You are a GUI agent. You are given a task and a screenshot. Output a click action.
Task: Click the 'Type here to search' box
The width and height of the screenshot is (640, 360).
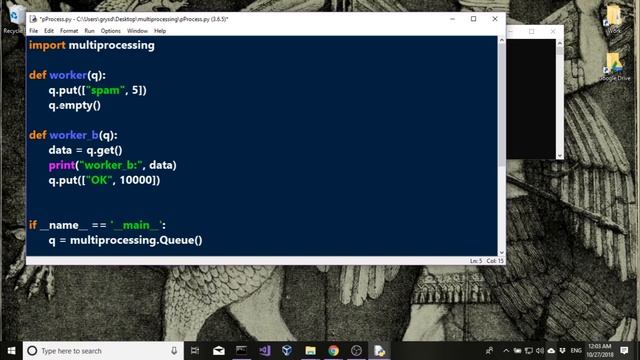coord(102,351)
